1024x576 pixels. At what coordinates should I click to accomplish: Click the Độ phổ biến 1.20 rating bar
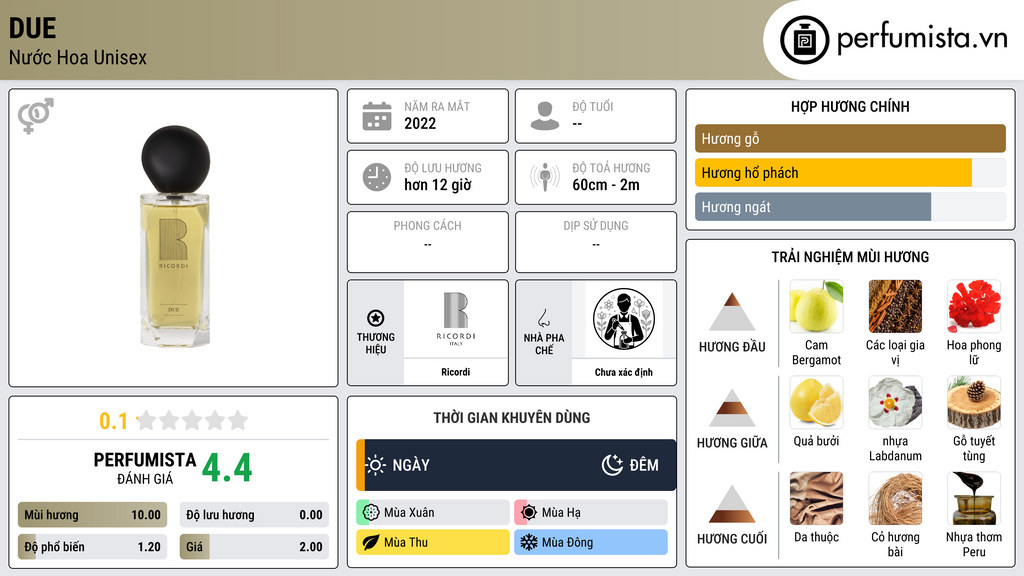point(92,547)
